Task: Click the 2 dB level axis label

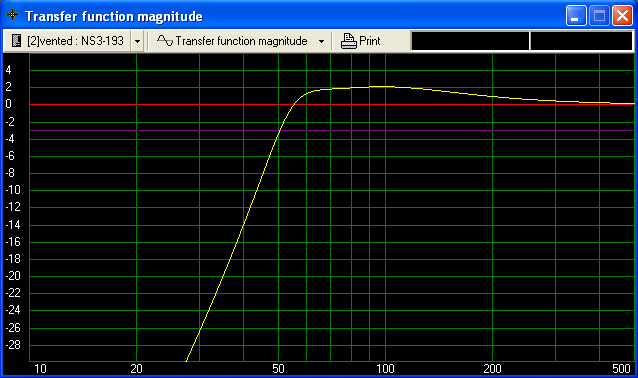Action: pos(8,87)
